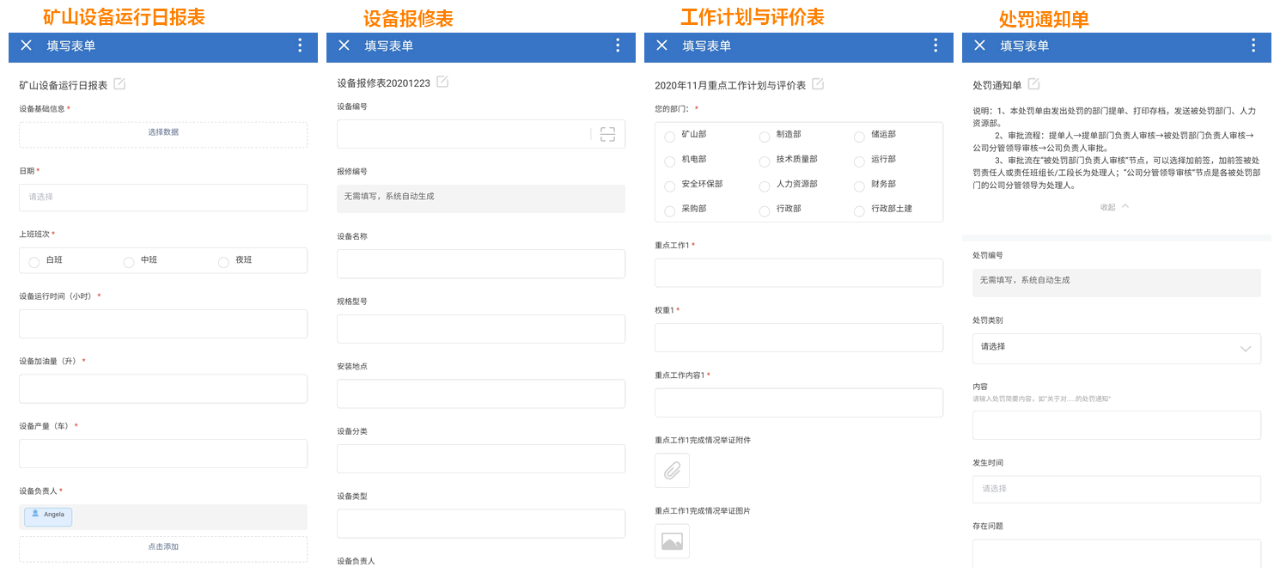The image size is (1280, 577).
Task: Select the 夜班 shift radio button
Action: (x=224, y=261)
